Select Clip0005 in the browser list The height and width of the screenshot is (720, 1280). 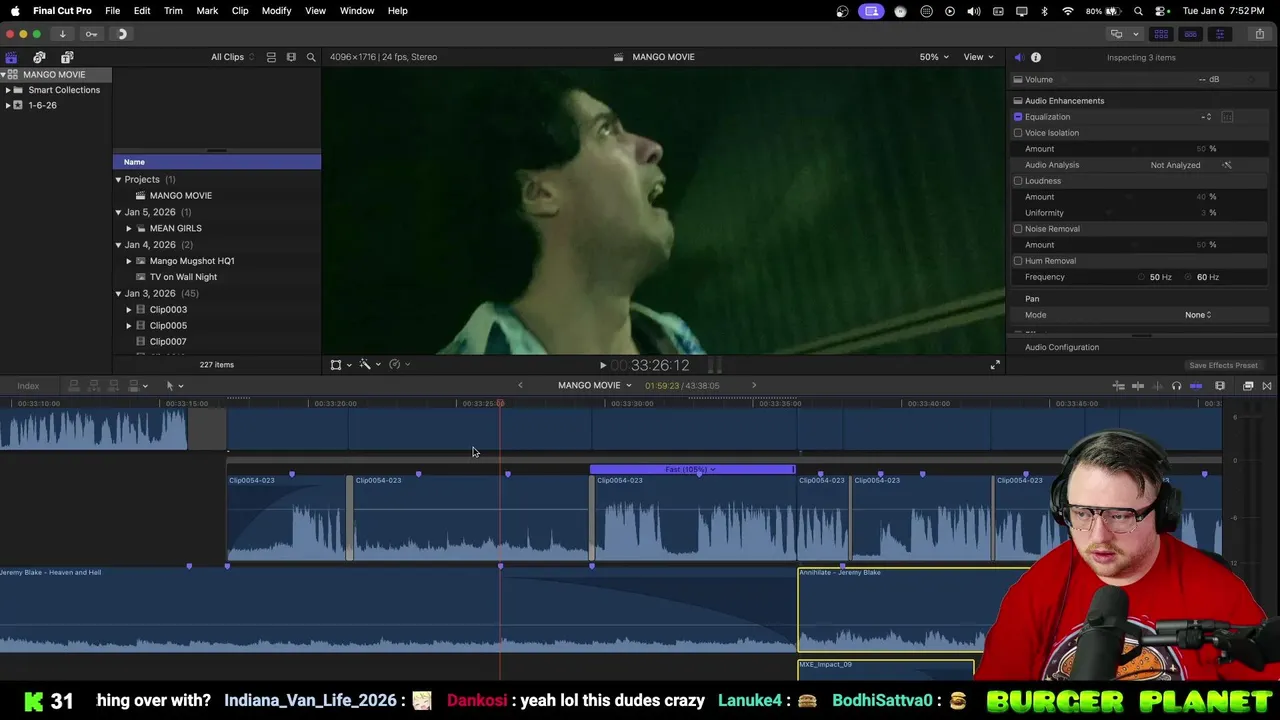pos(168,326)
